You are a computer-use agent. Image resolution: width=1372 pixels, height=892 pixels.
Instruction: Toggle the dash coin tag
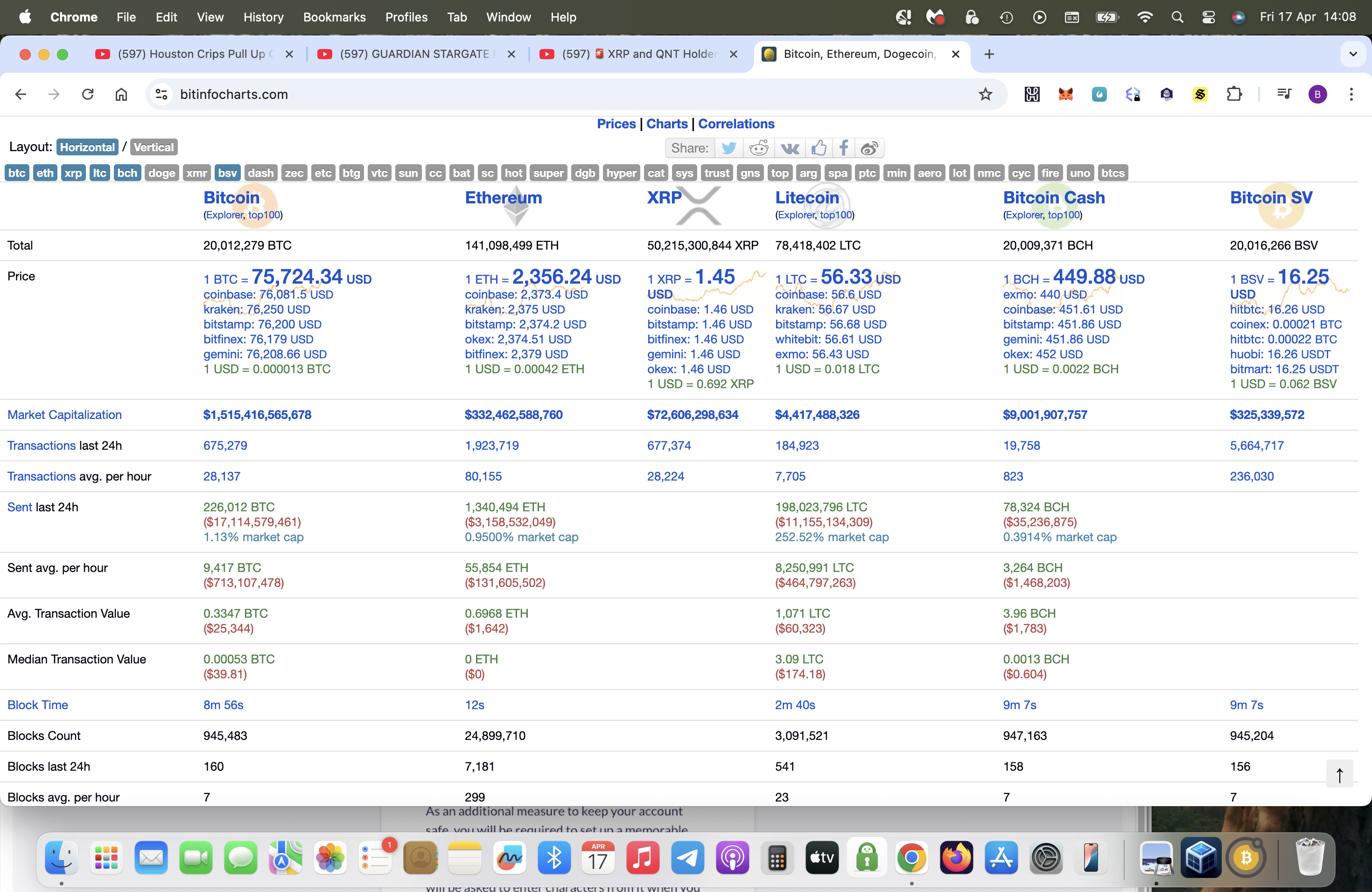point(260,173)
